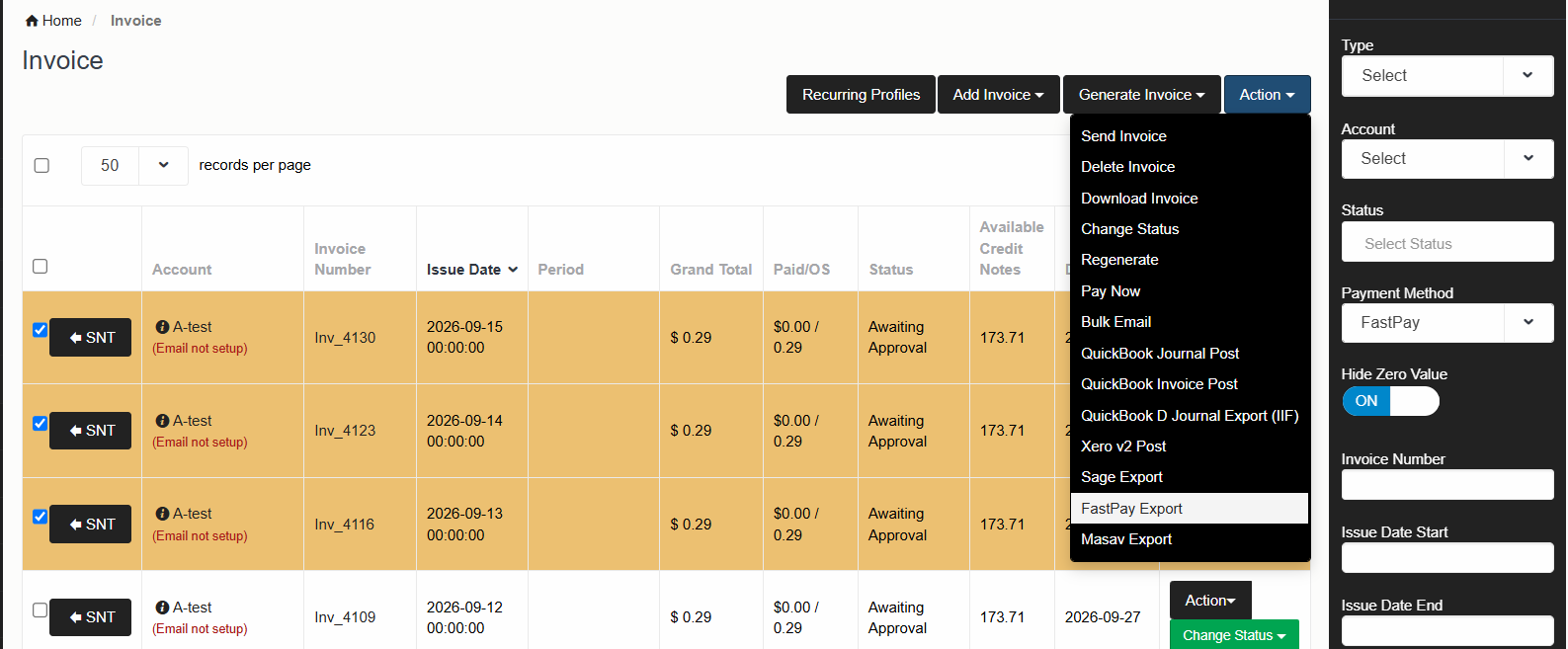
Task: Choose Masav Export menu item
Action: click(1190, 539)
